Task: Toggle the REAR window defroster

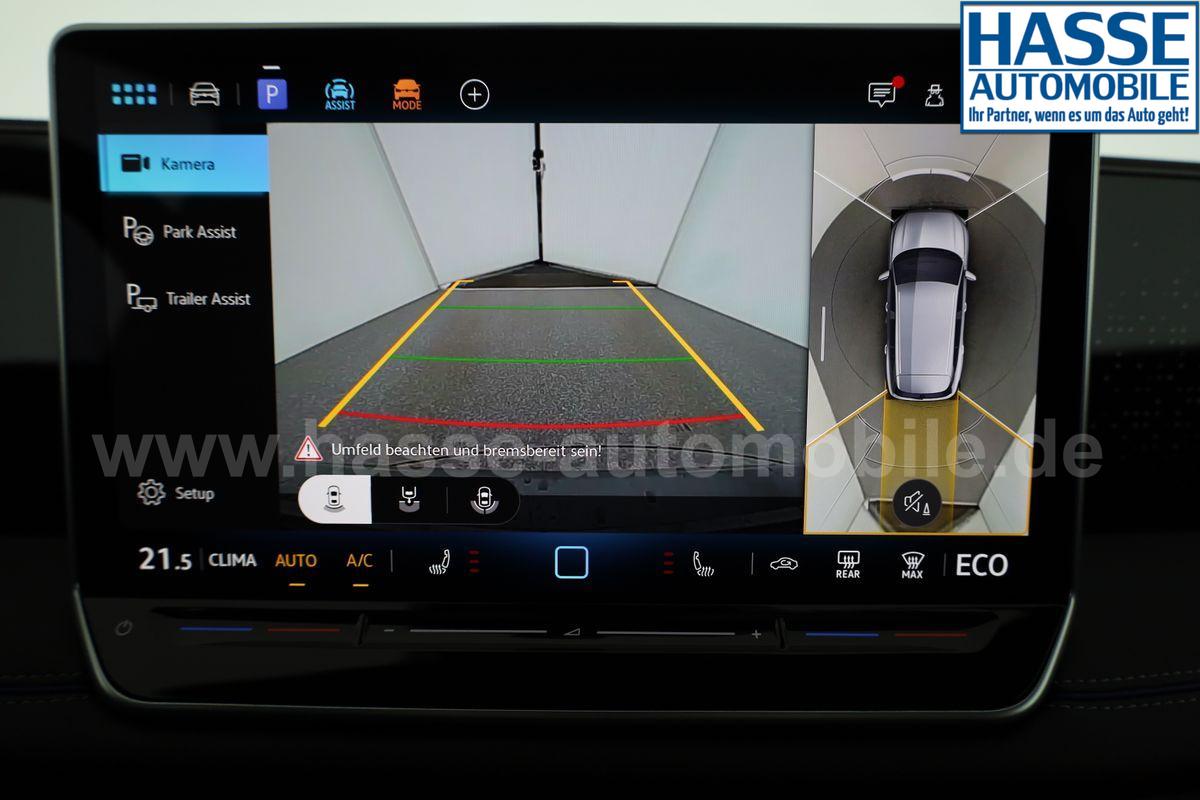Action: [x=847, y=565]
